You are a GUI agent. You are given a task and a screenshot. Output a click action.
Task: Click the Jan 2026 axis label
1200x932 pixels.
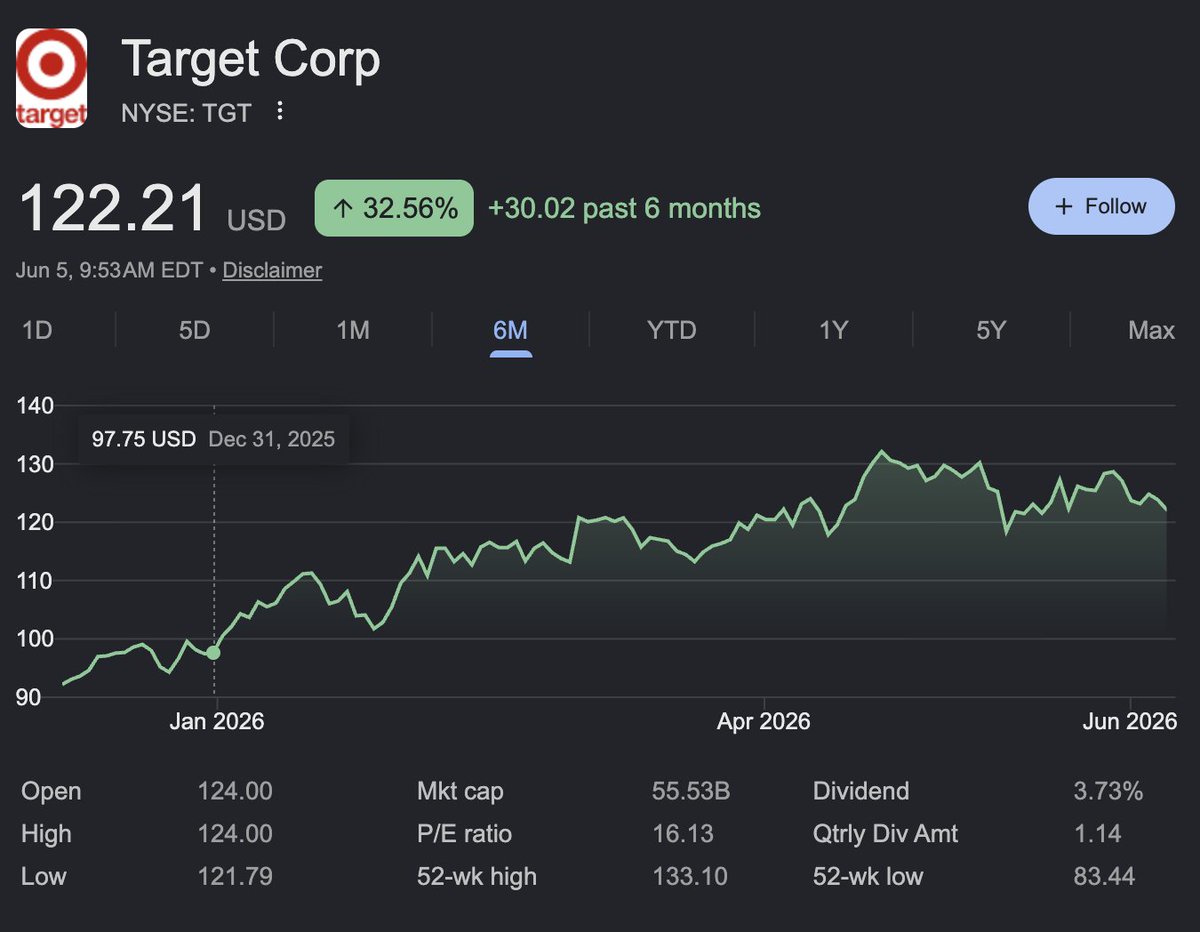pos(217,721)
